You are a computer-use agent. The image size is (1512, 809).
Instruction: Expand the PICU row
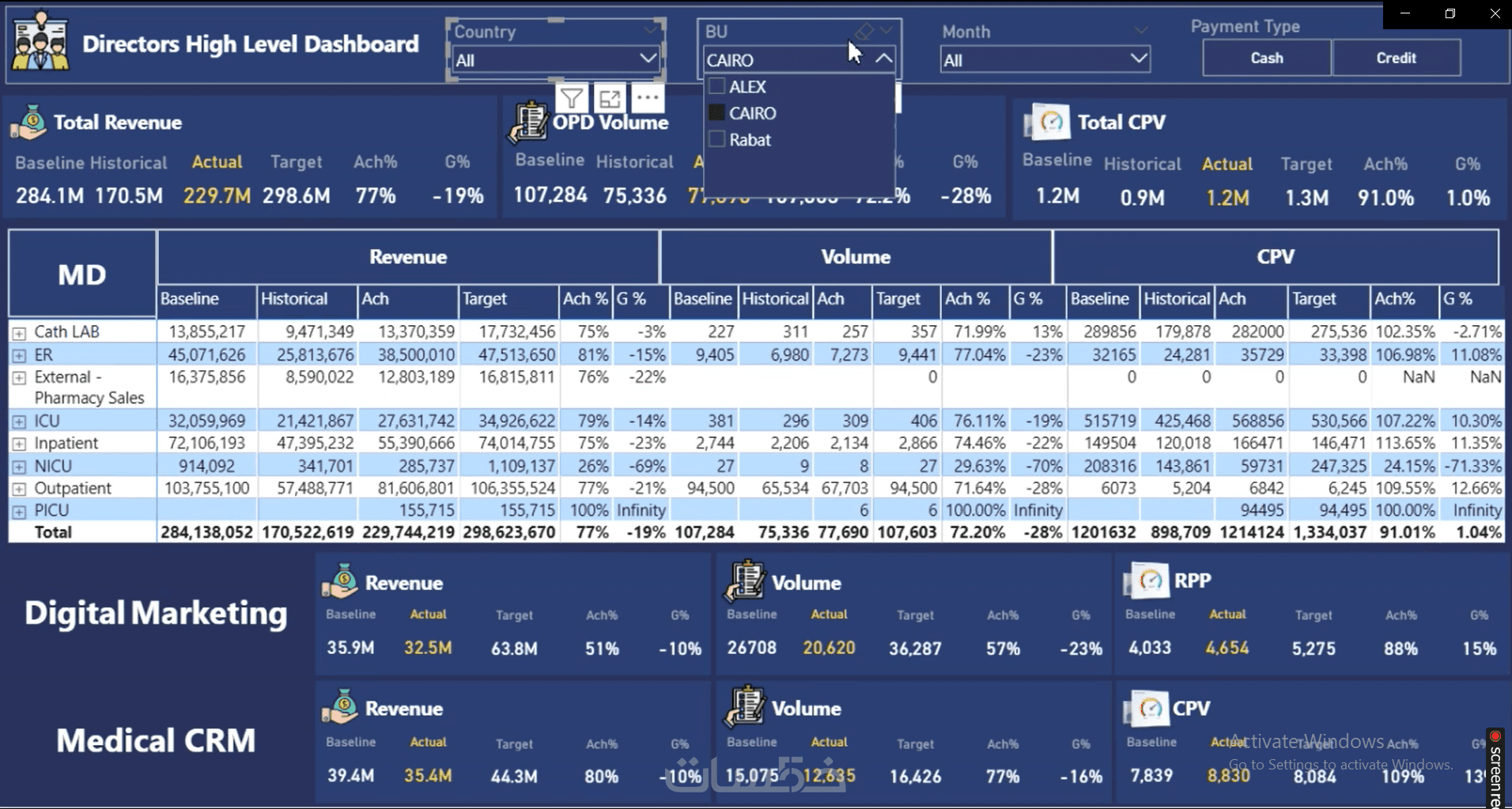click(19, 512)
